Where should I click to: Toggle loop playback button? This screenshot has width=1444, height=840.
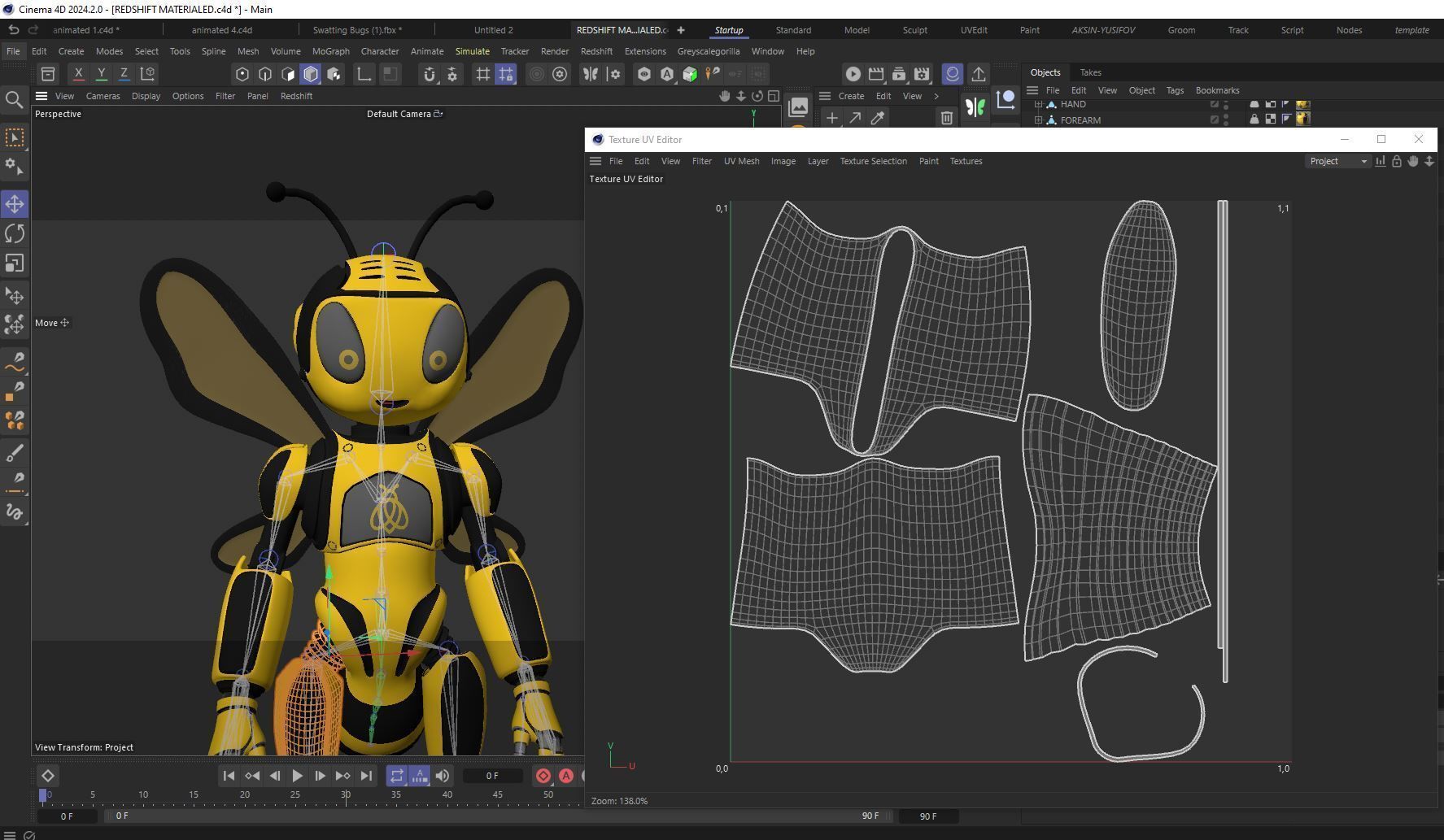(396, 776)
